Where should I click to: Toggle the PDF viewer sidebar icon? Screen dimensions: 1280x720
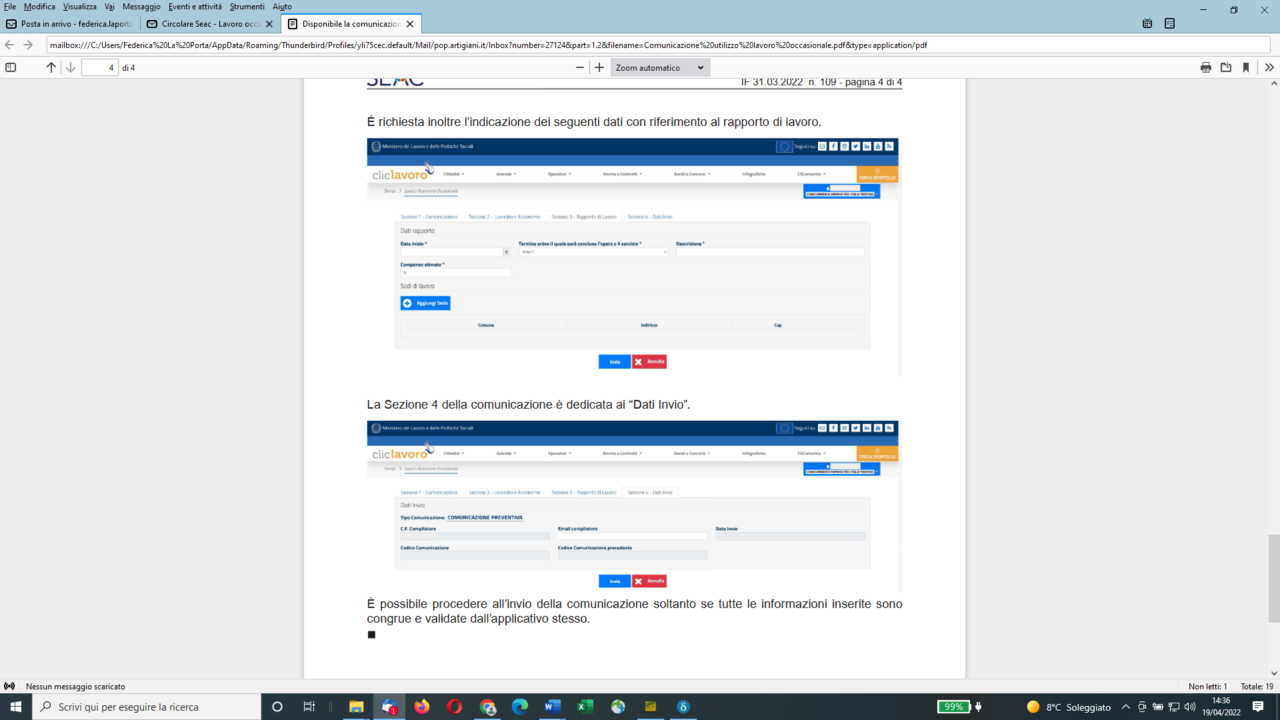pos(11,68)
